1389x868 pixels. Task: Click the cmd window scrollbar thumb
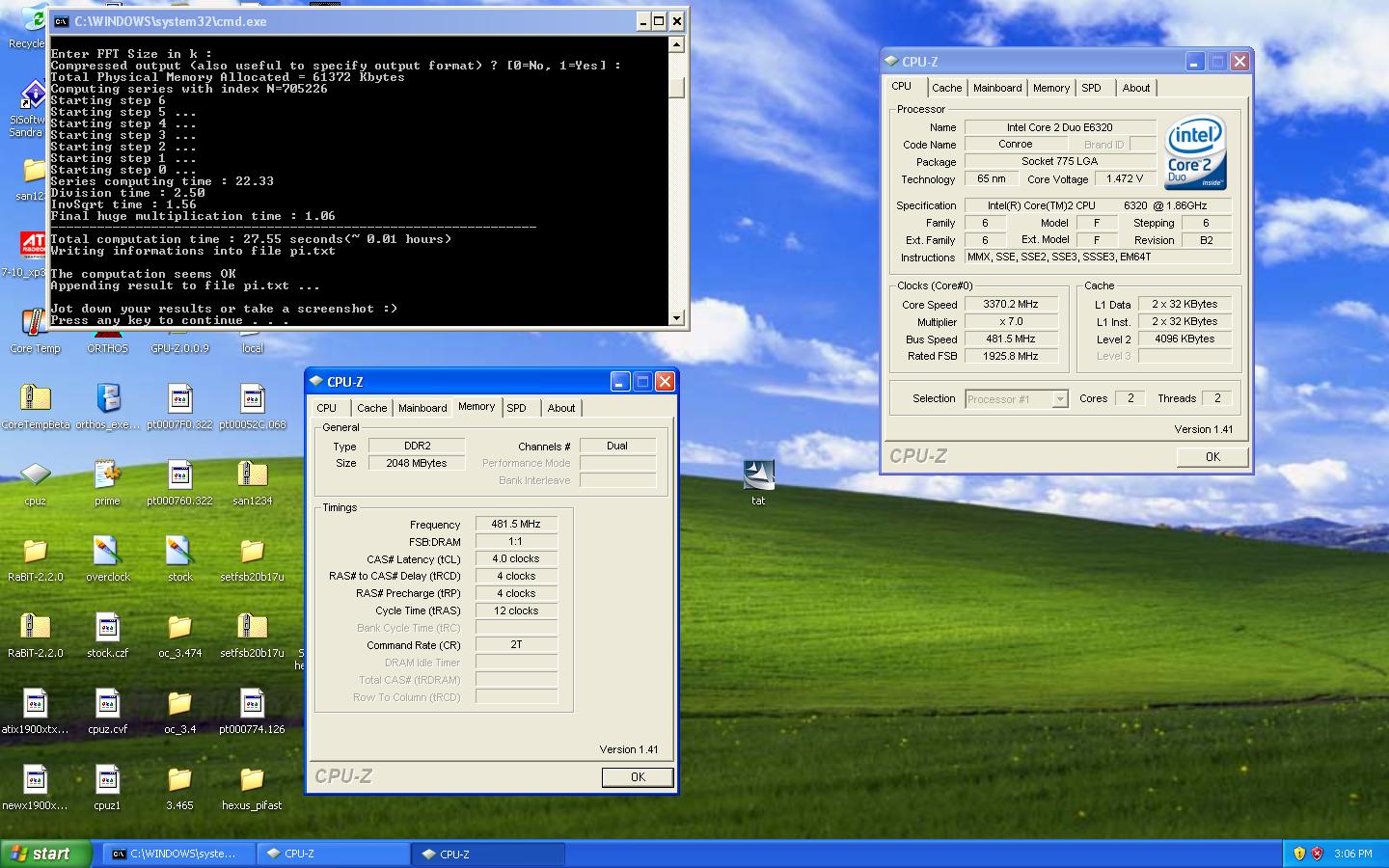[x=676, y=88]
